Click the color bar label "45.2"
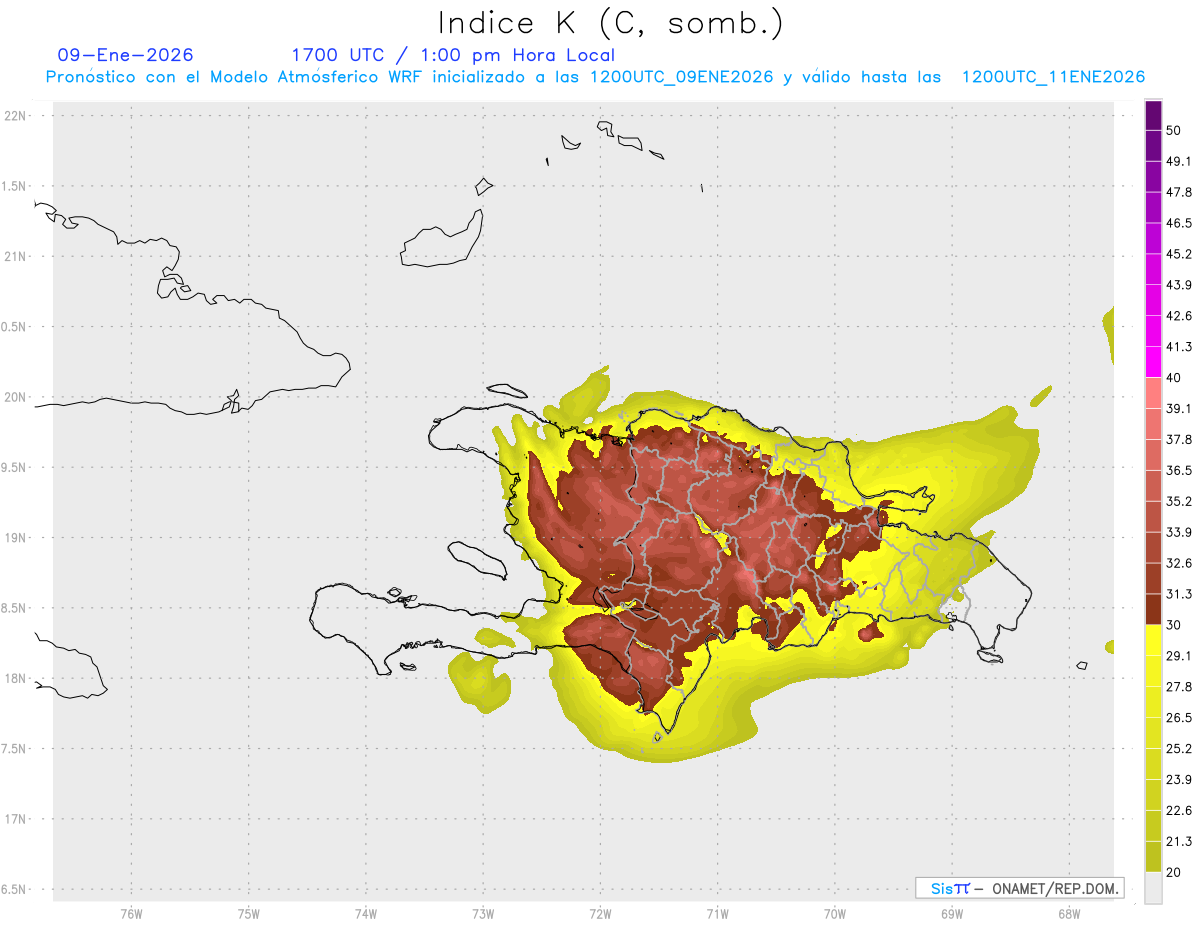Viewport: 1200px width, 927px height. click(1179, 254)
